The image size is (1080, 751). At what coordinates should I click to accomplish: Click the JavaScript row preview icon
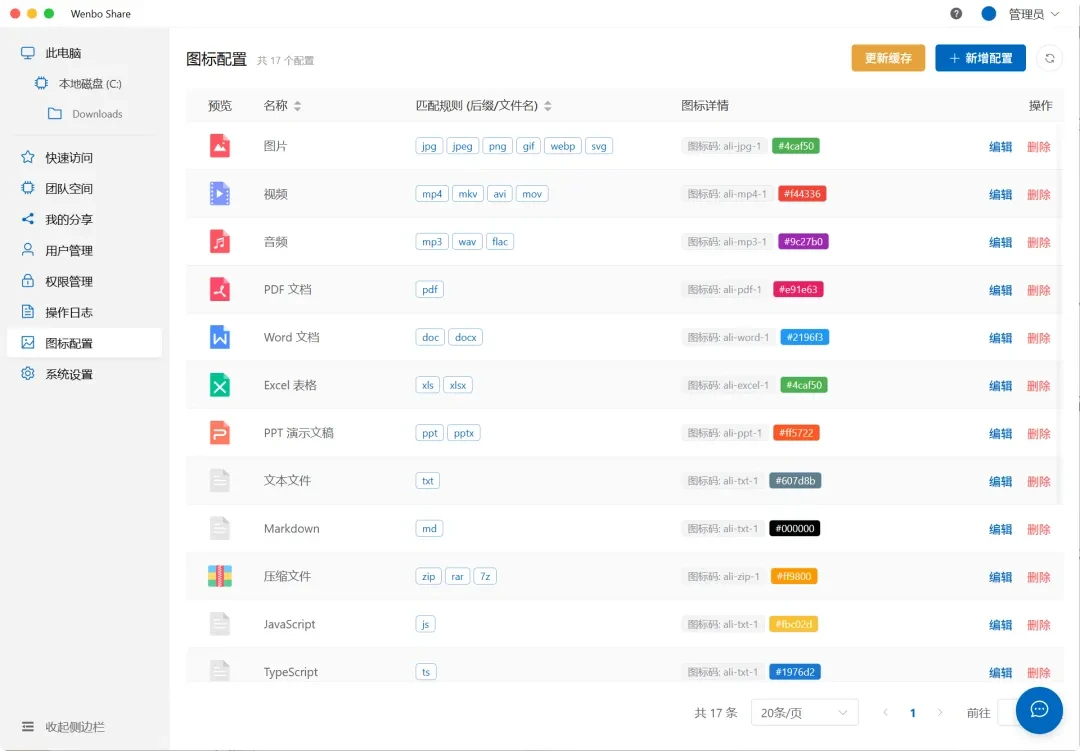220,624
